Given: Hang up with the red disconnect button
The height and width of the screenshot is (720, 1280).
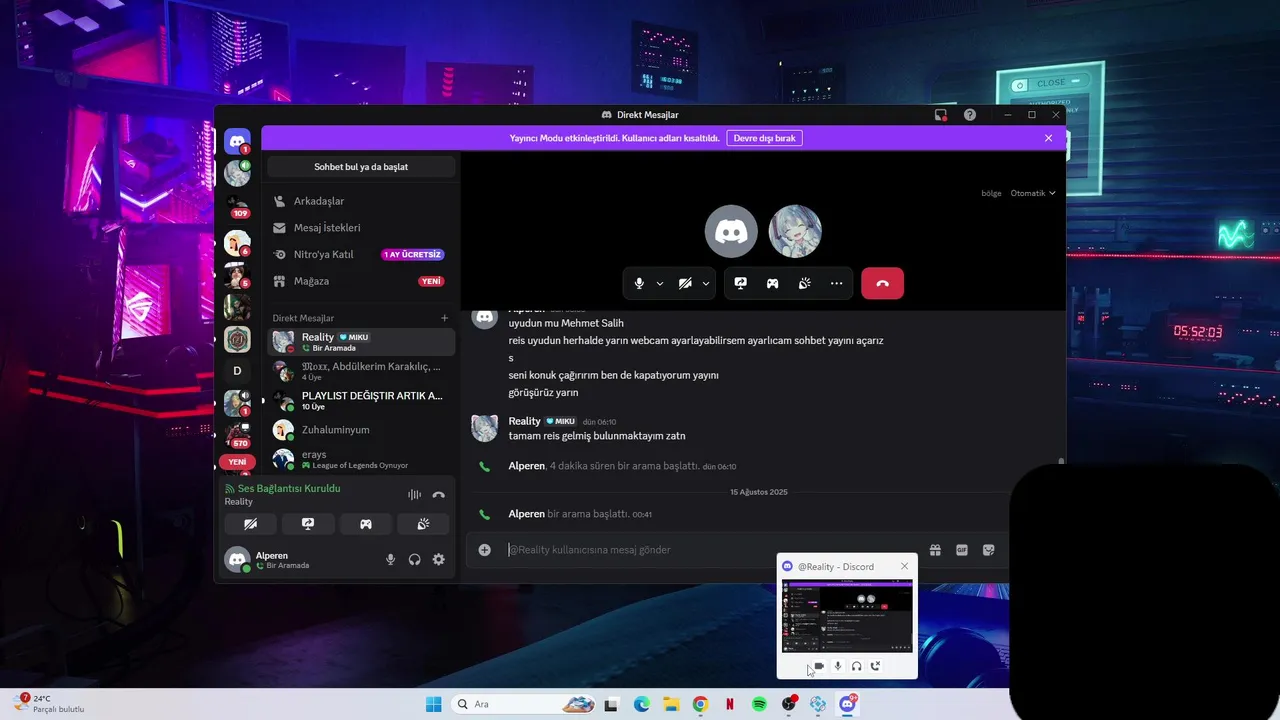Looking at the screenshot, I should [882, 284].
